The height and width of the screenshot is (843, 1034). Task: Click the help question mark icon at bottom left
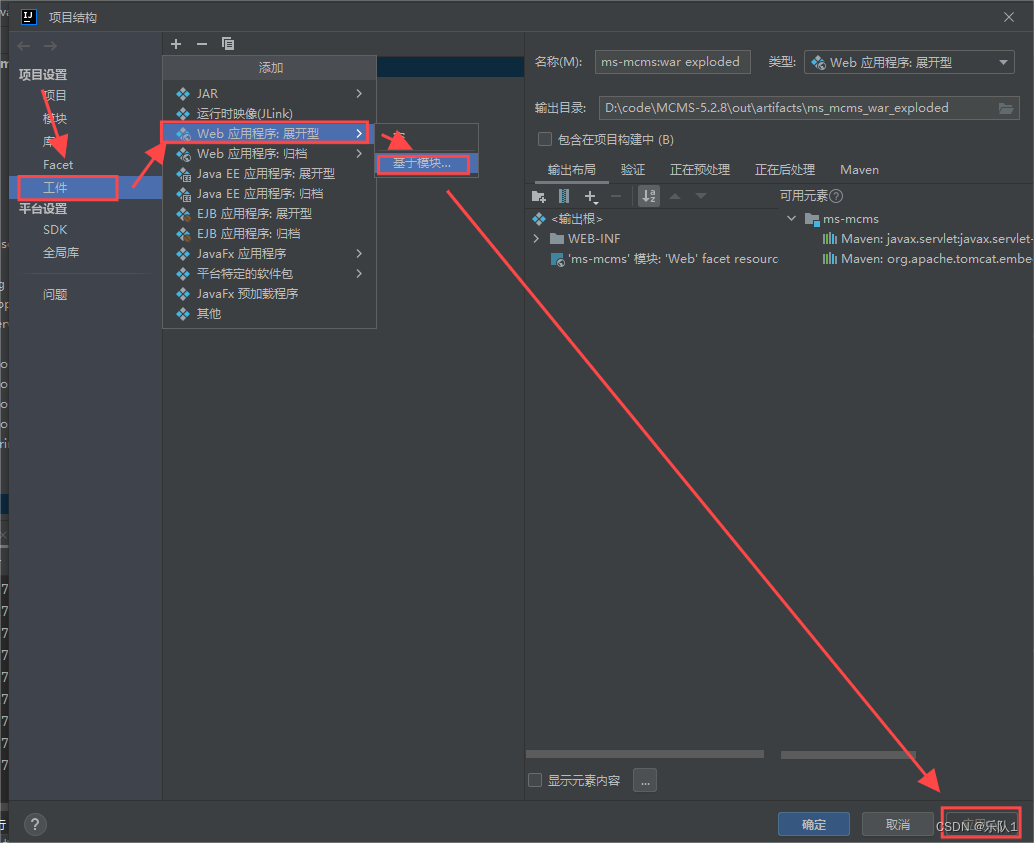click(35, 824)
